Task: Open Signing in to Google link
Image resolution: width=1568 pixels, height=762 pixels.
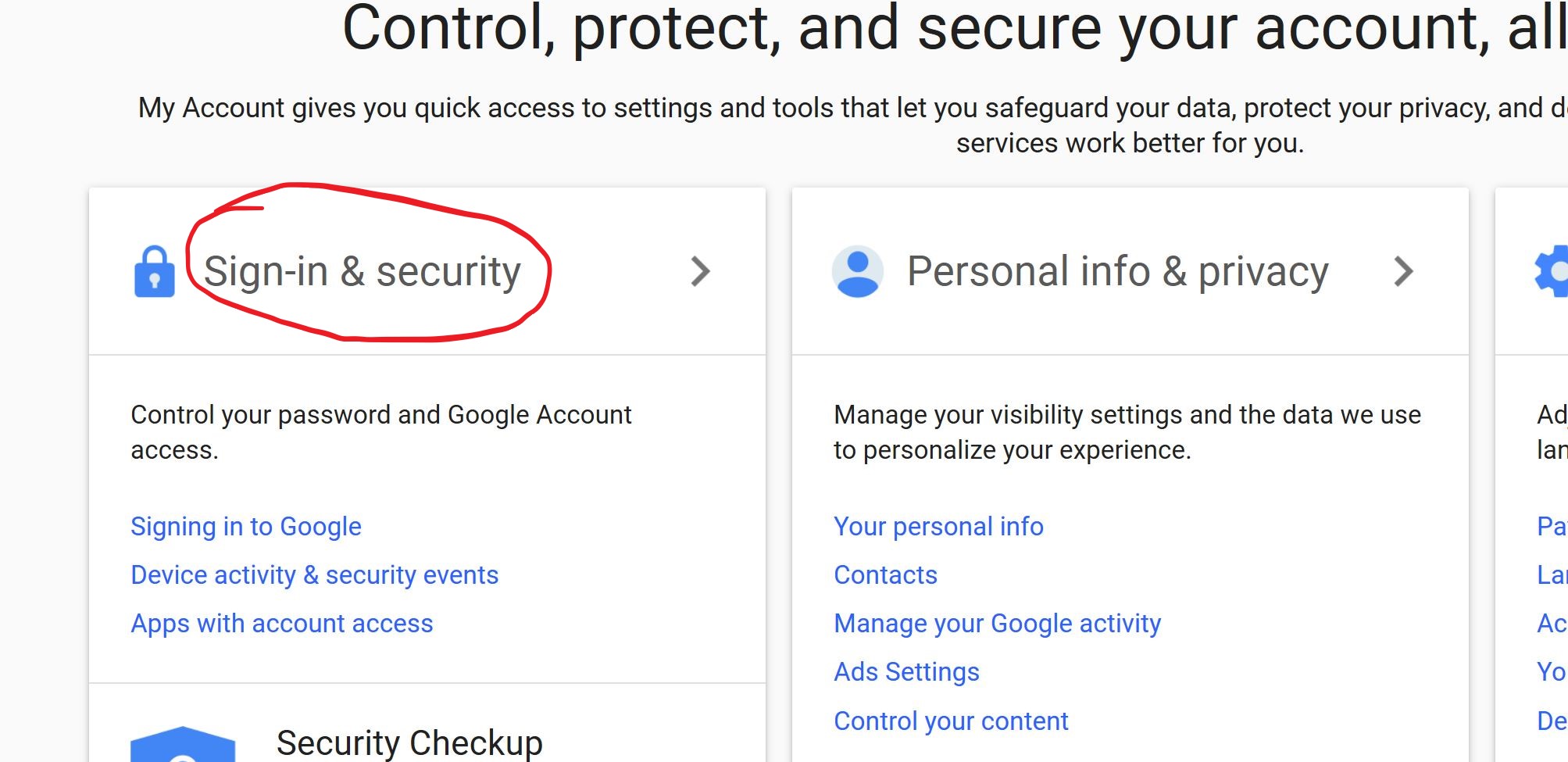Action: [246, 527]
